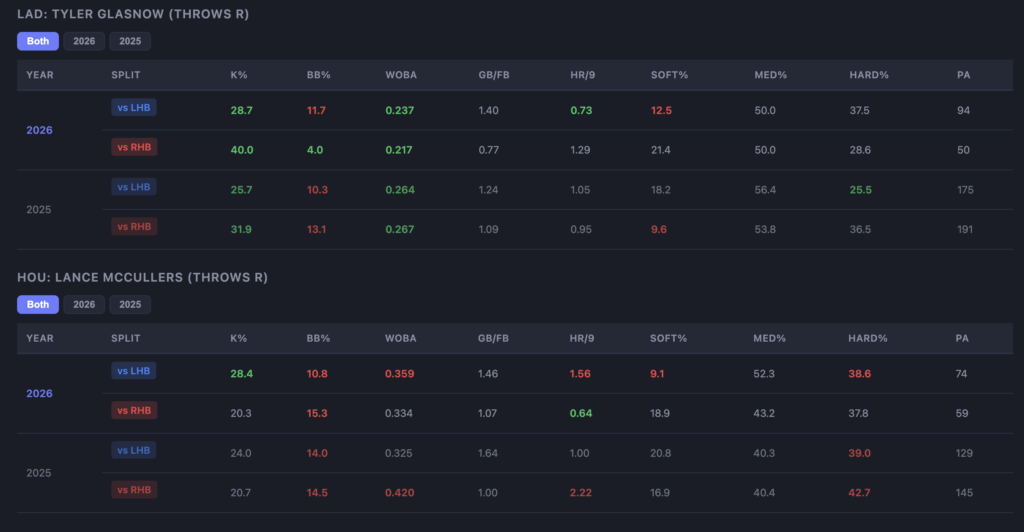
Task: Click the 2026 year label in McCullers table
Action: [39, 394]
